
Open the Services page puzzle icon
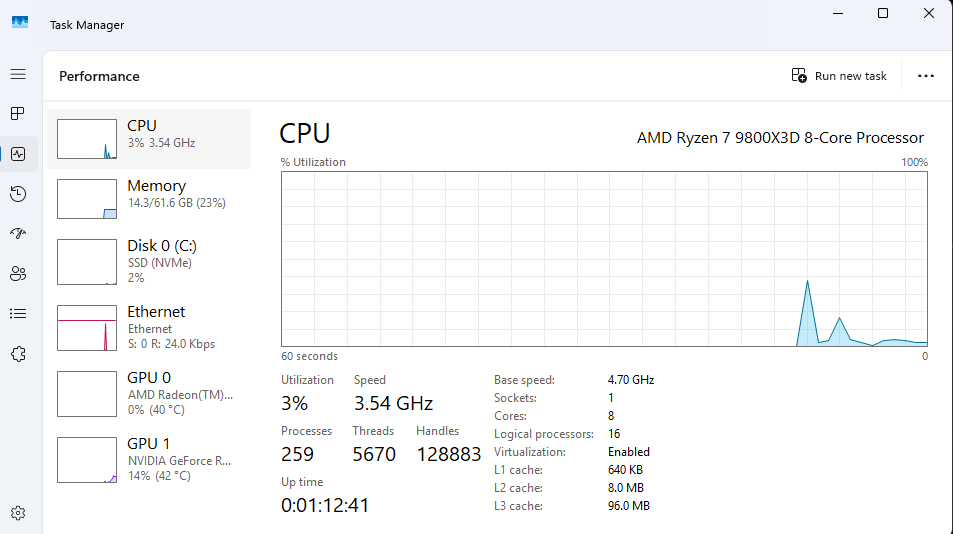click(x=18, y=353)
